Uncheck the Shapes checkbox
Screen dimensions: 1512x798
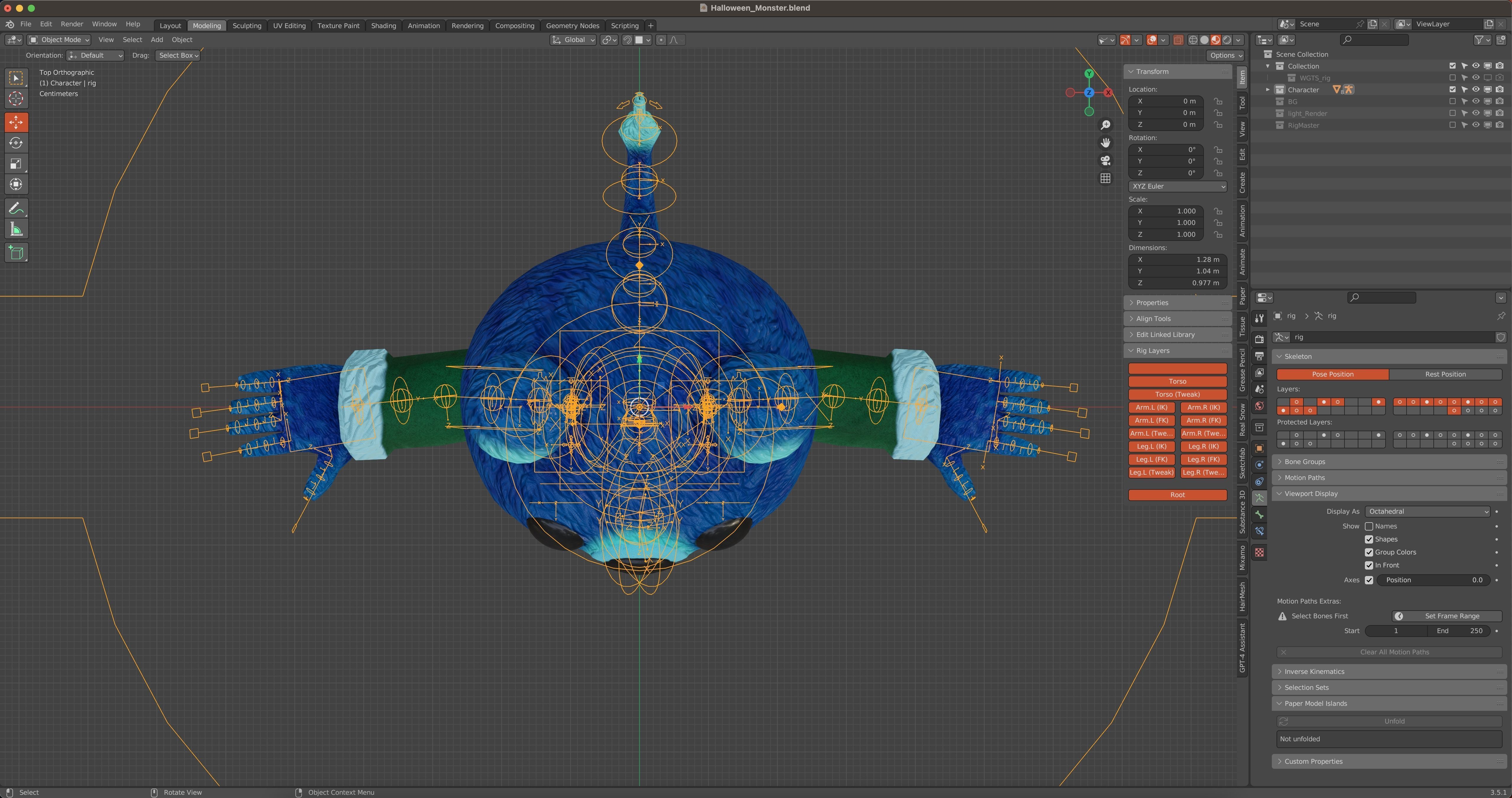[1369, 539]
